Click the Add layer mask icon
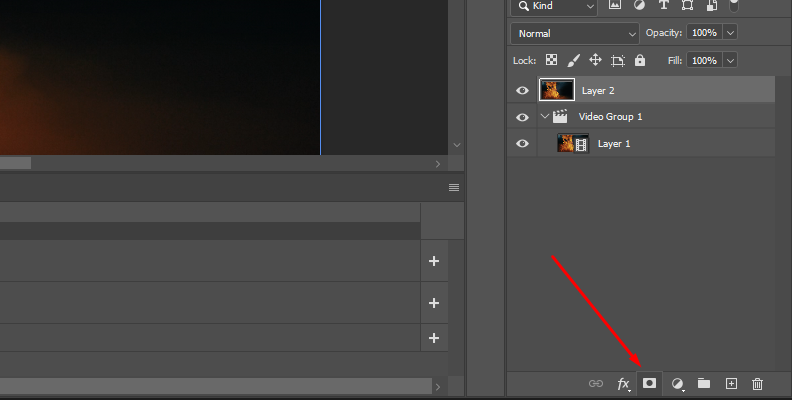792x400 pixels. (649, 383)
